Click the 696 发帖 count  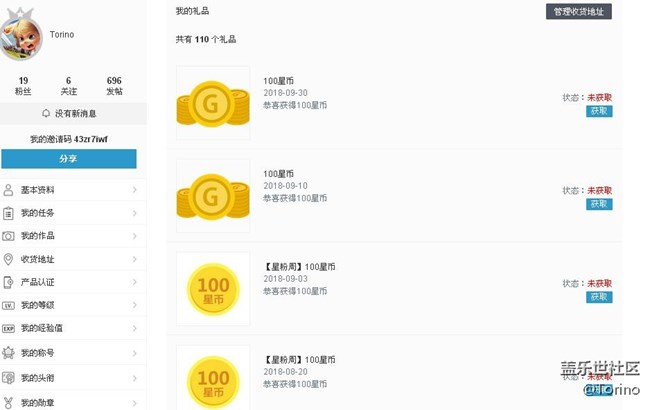tap(114, 85)
